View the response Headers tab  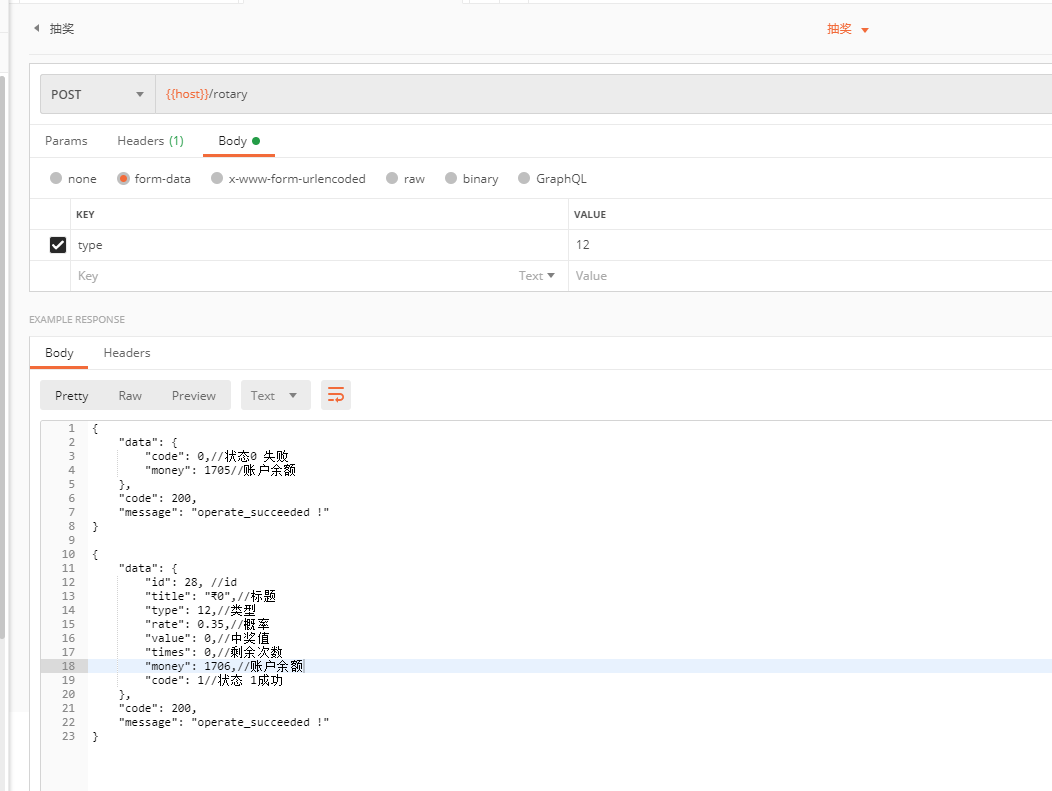126,353
